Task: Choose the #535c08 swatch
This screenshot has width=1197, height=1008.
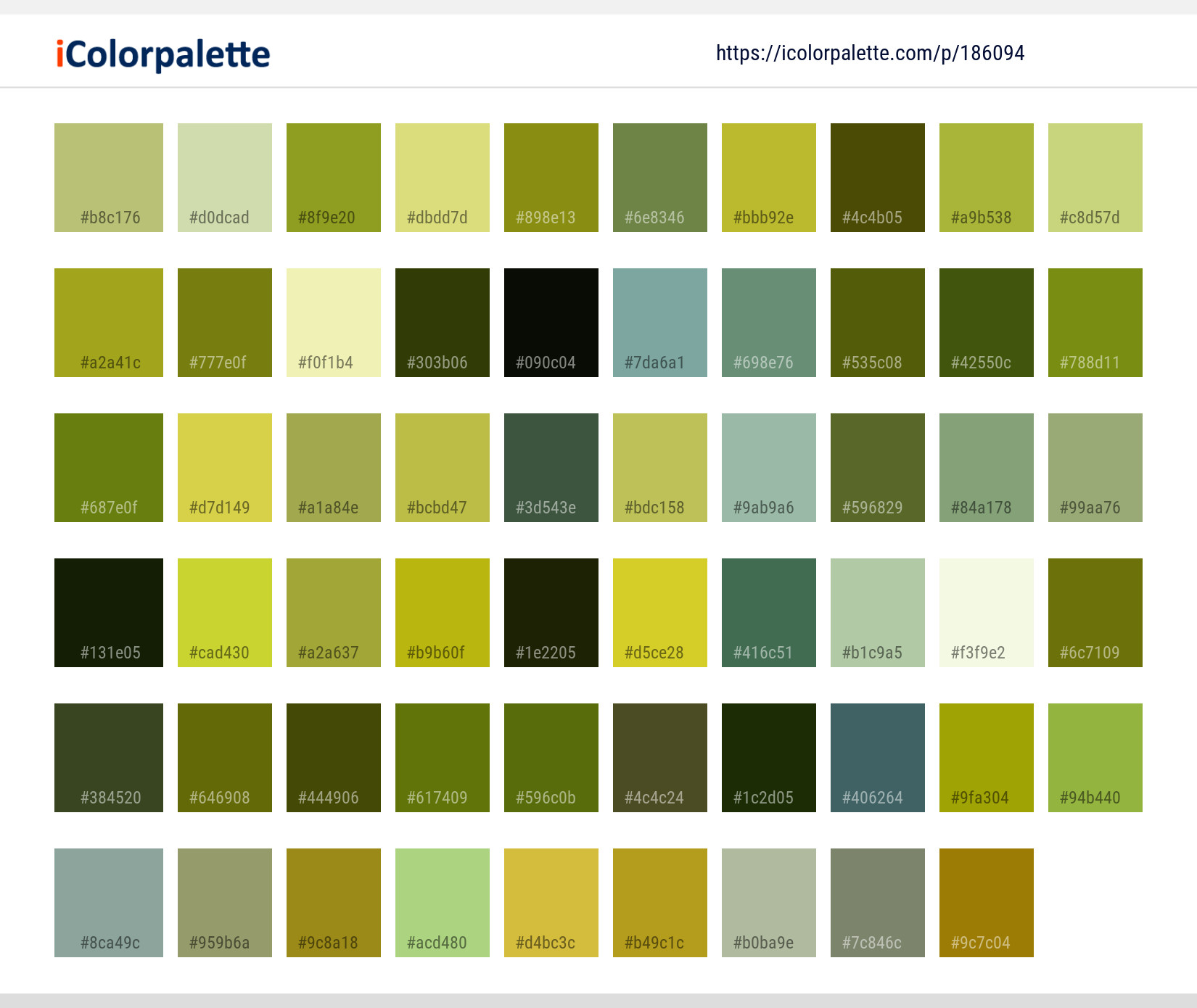Action: [x=878, y=323]
